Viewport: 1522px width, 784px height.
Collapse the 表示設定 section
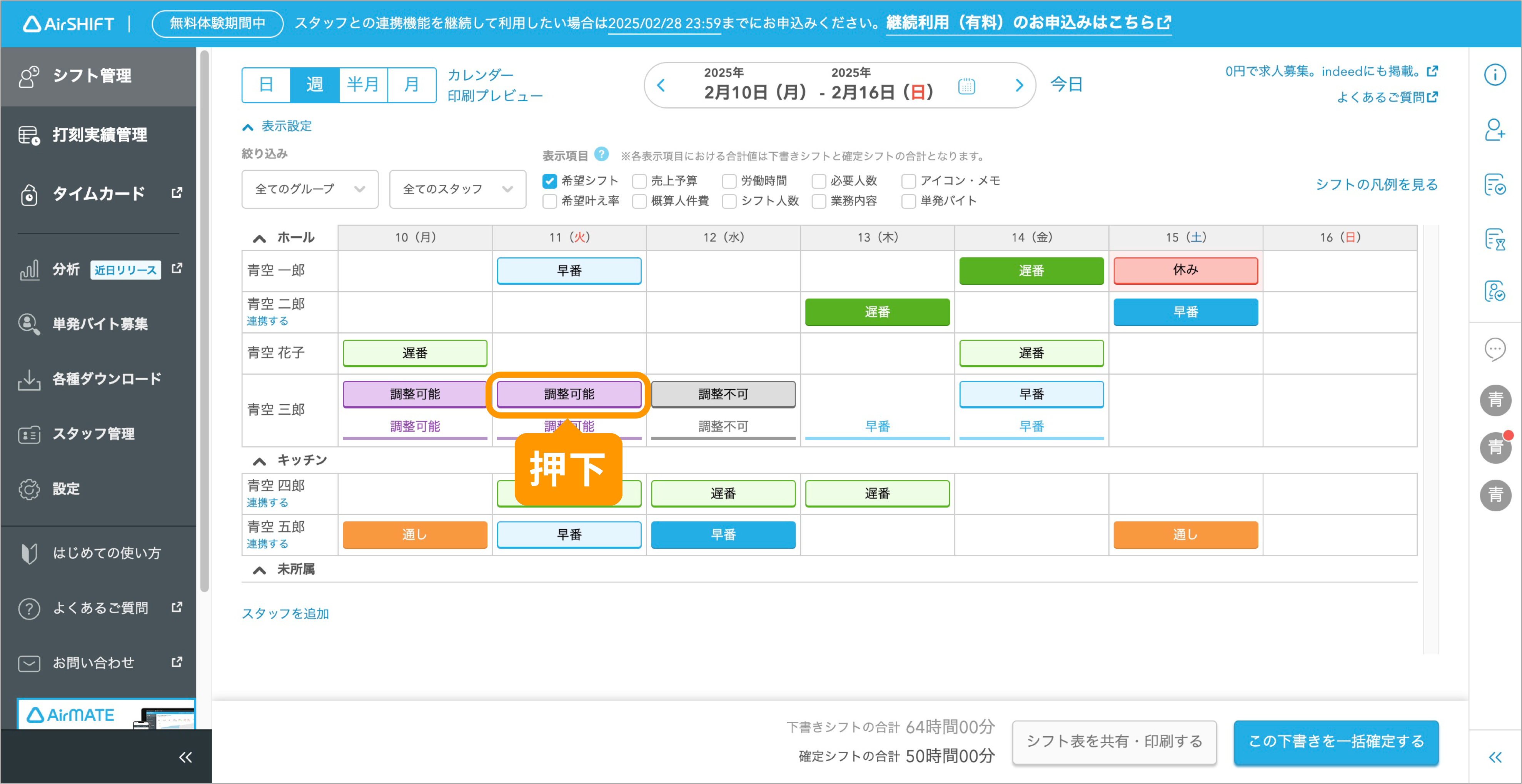277,126
